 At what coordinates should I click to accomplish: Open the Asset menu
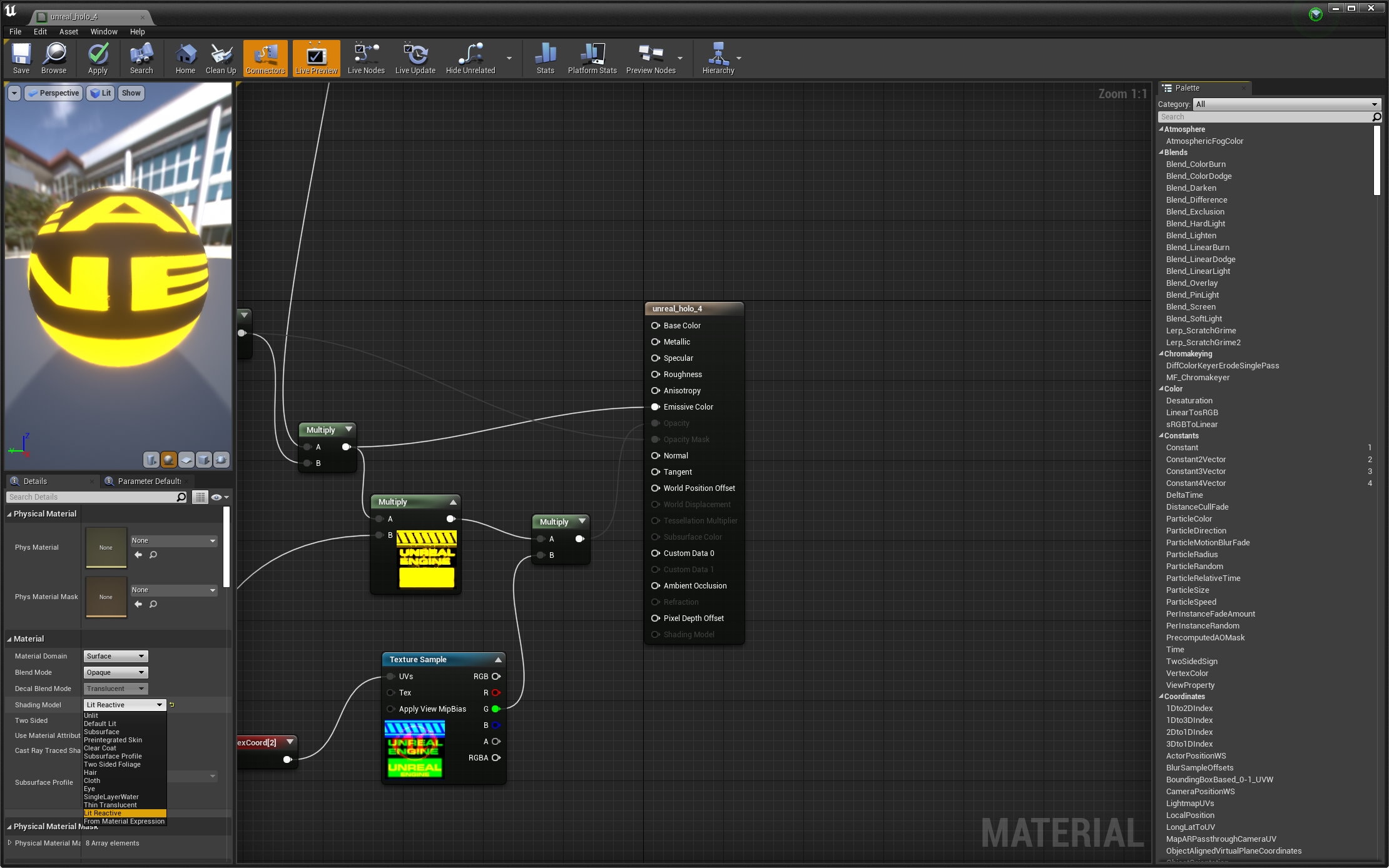point(68,31)
